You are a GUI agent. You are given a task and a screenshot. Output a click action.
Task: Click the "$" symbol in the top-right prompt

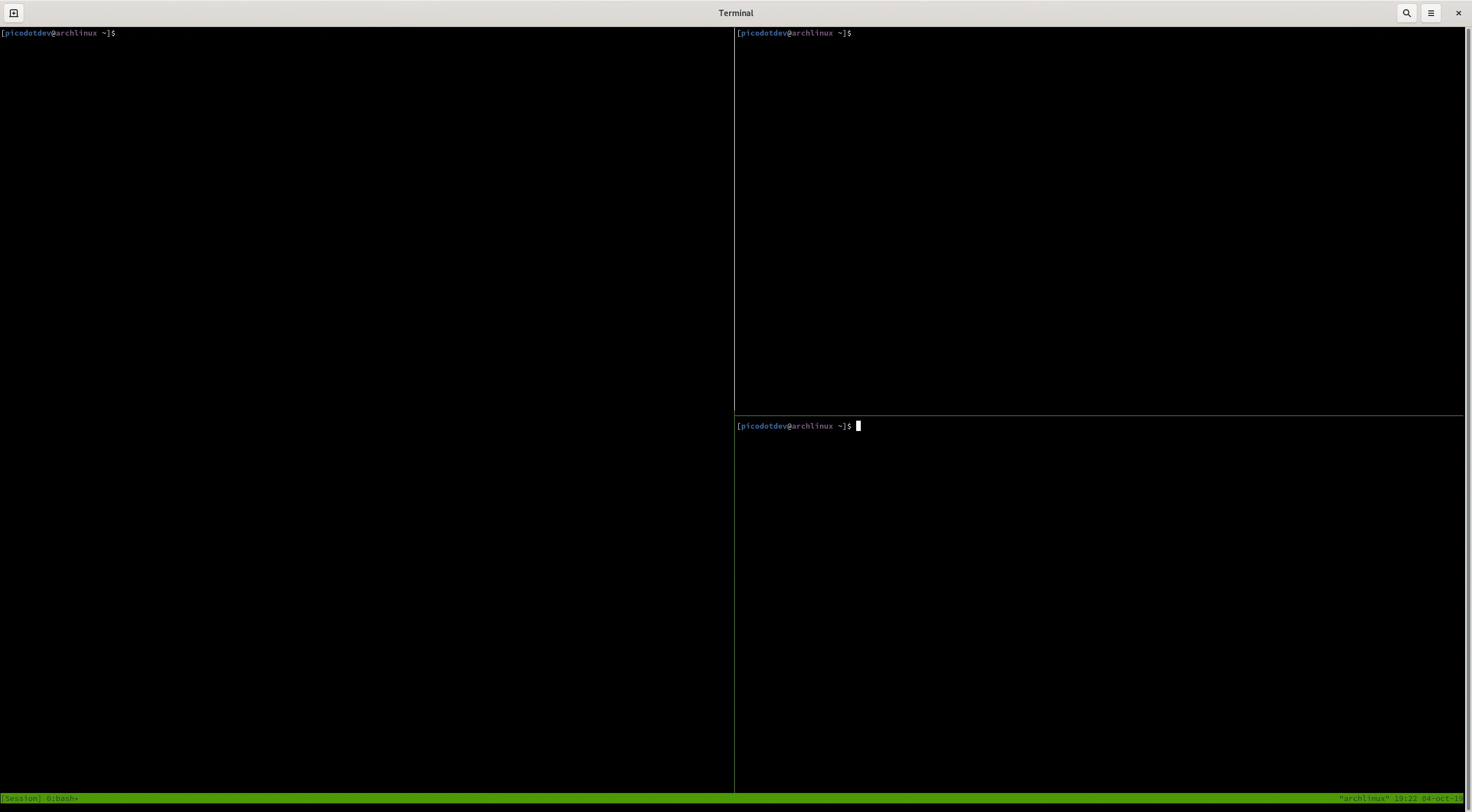click(849, 33)
